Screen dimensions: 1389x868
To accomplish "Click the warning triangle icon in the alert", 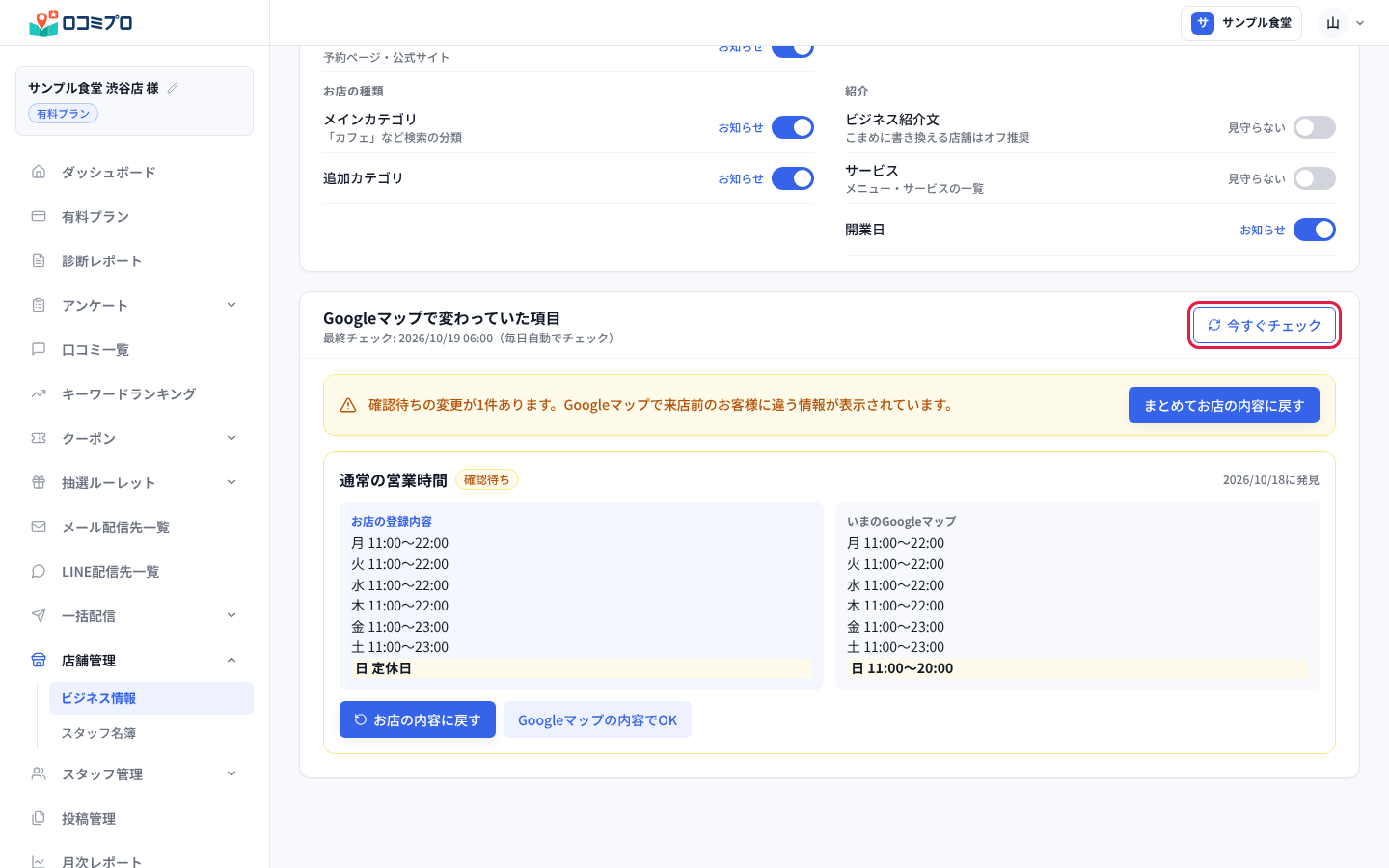I will (x=348, y=405).
